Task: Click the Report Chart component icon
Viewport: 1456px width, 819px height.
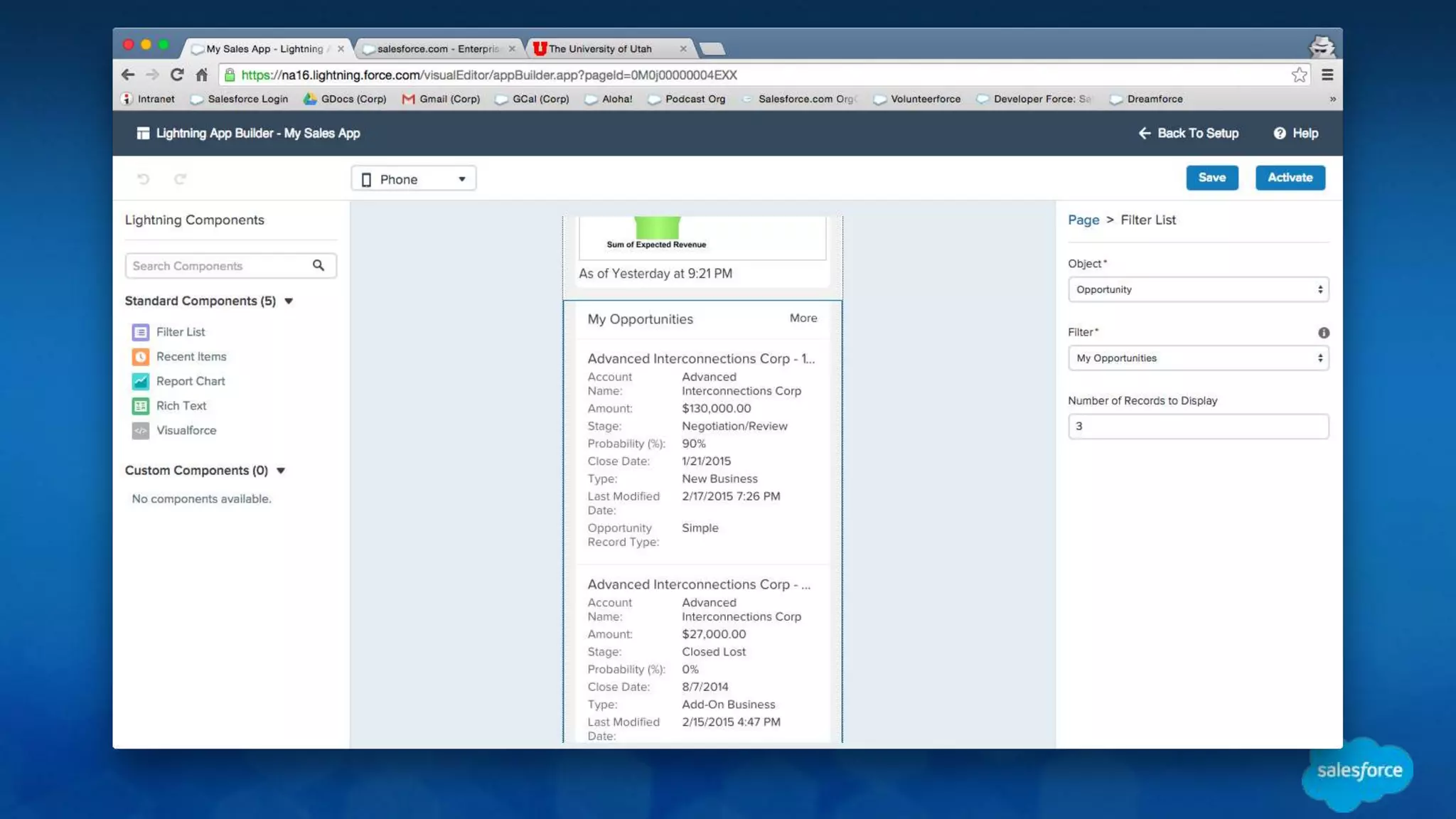Action: pyautogui.click(x=141, y=381)
